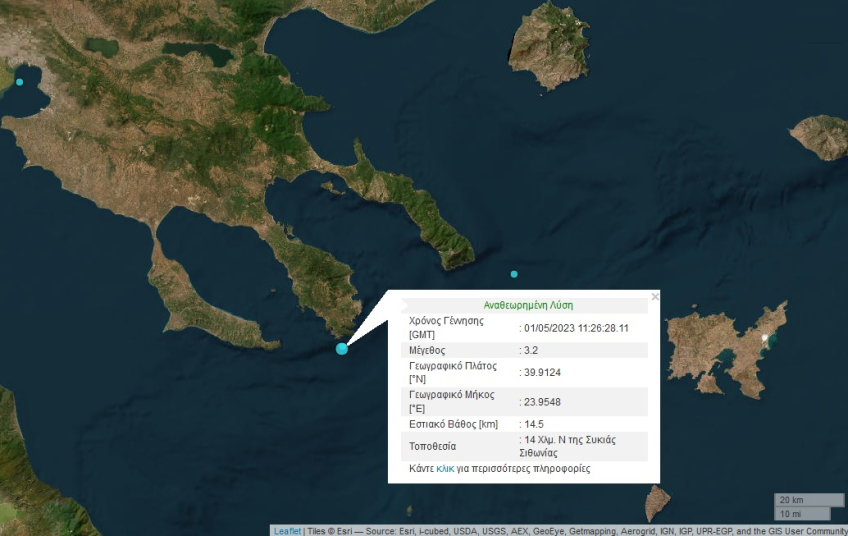Click the 20 km scale bar

click(809, 500)
